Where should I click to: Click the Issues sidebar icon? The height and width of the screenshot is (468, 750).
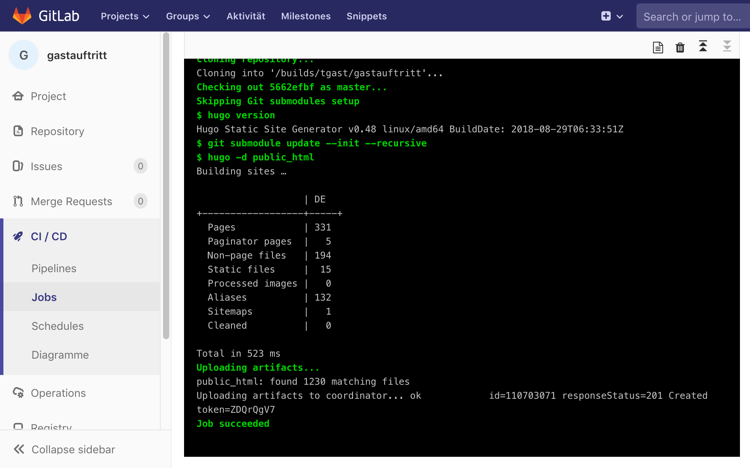(x=18, y=166)
